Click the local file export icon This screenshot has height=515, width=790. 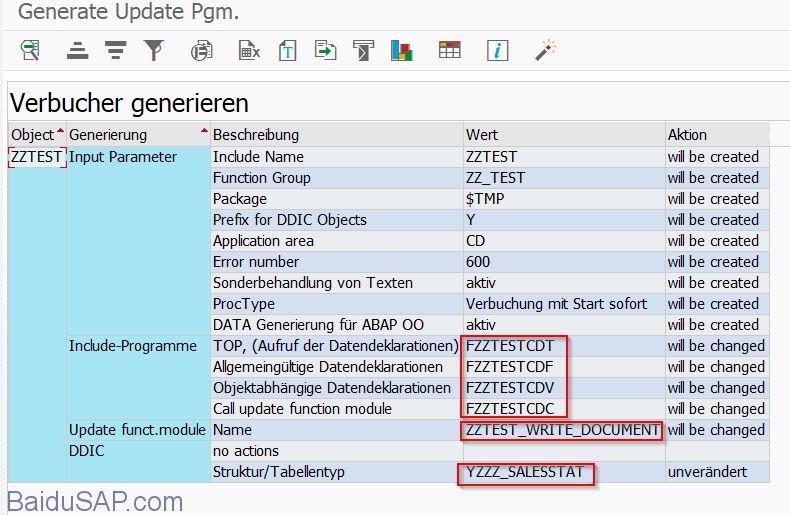[325, 50]
